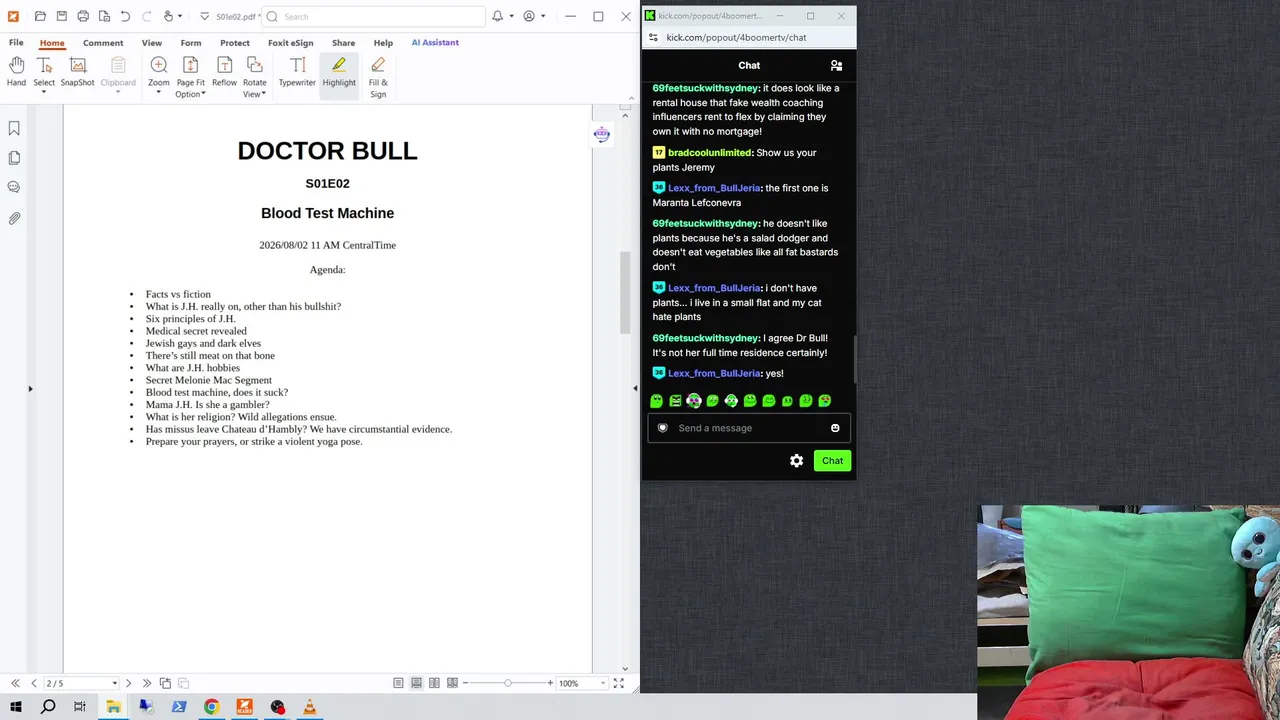Go to next page arrow
The width and height of the screenshot is (1280, 720).
128,683
